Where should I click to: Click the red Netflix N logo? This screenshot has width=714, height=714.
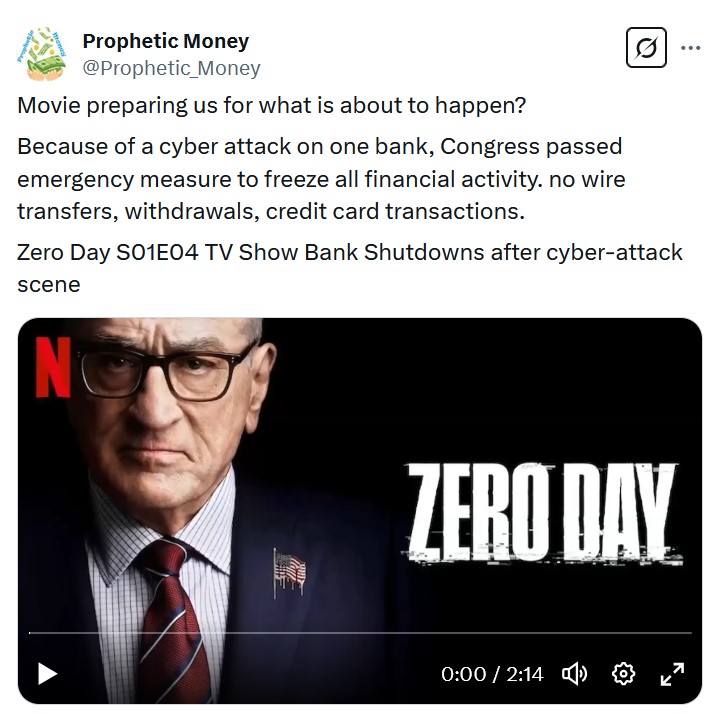pos(53,367)
